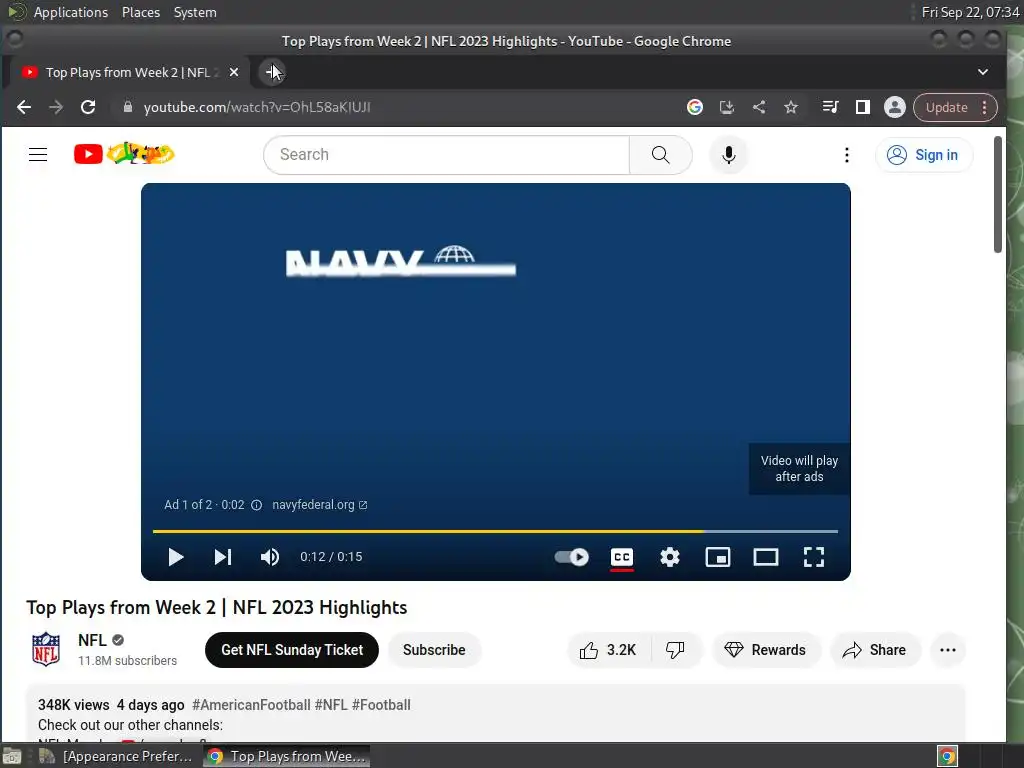Screen dimensions: 1024x768
Task: Click the search magnifier button
Action: (660, 155)
